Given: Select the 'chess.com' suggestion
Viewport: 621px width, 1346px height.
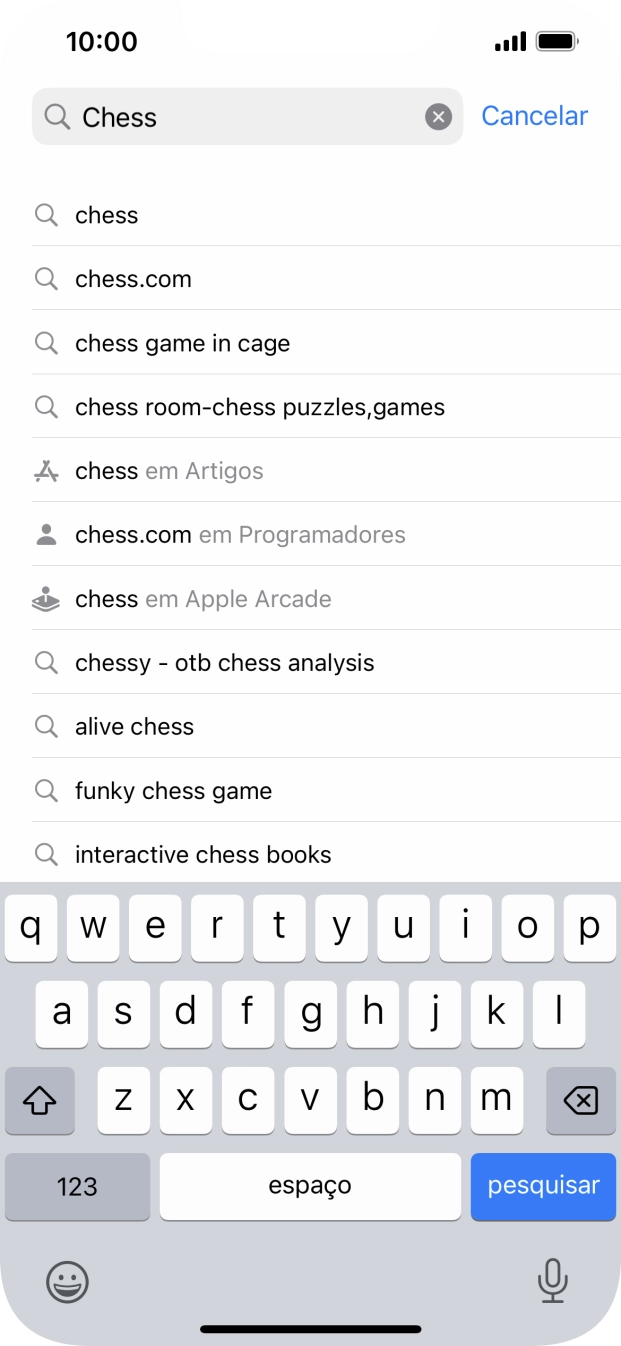Looking at the screenshot, I should tap(133, 279).
